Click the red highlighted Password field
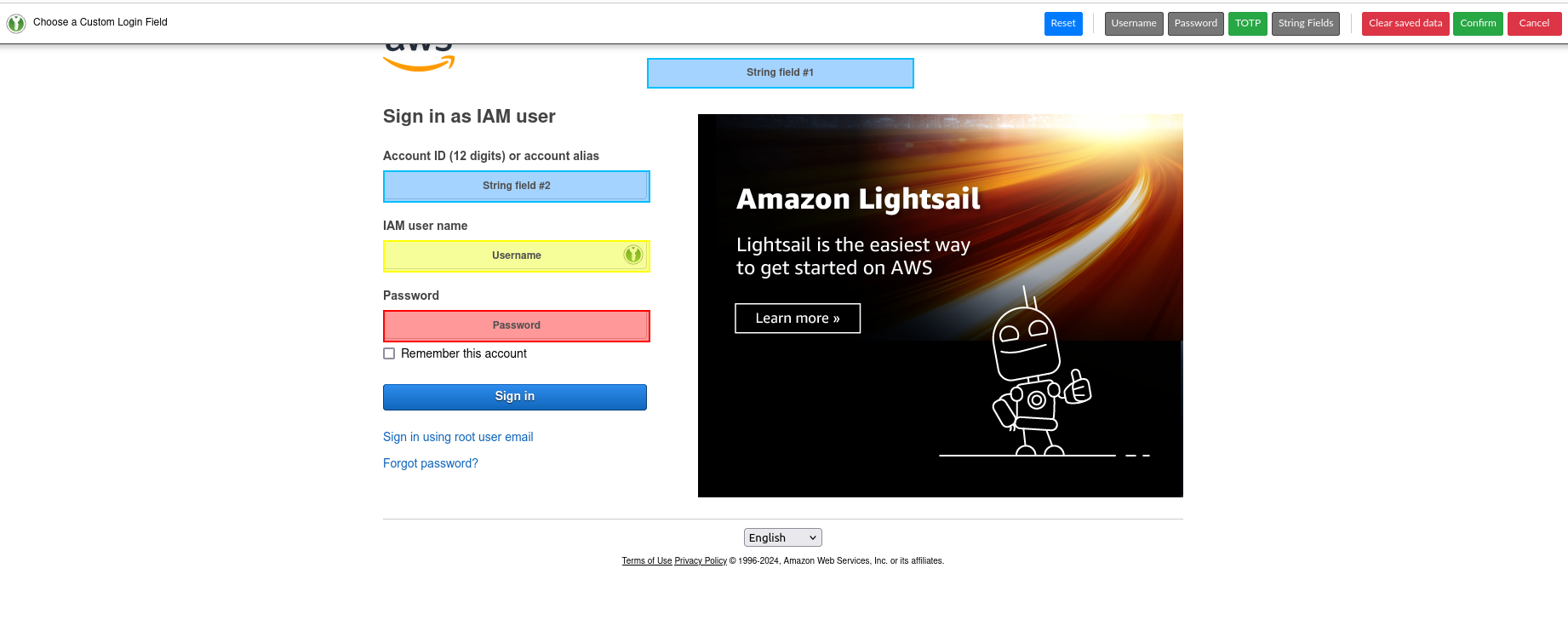Viewport: 1568px width, 620px height. point(516,326)
